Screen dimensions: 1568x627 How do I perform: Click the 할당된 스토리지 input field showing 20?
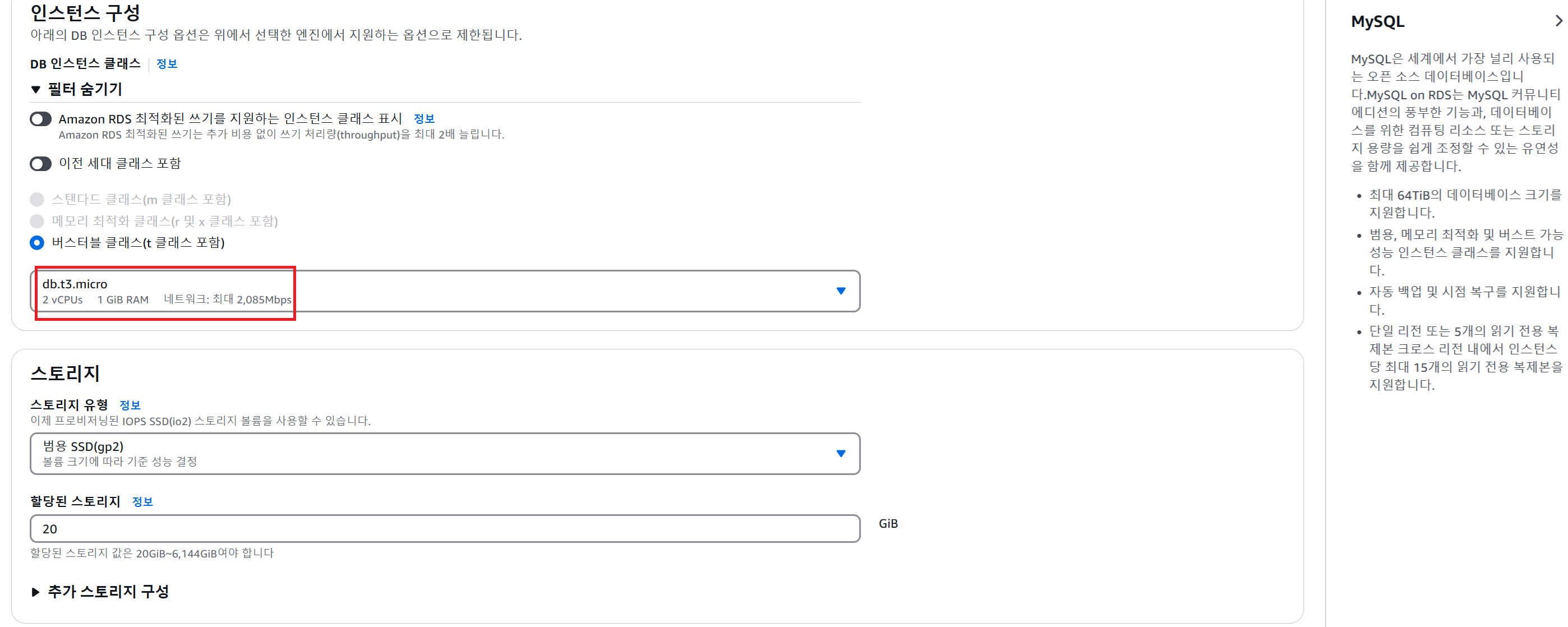(444, 529)
